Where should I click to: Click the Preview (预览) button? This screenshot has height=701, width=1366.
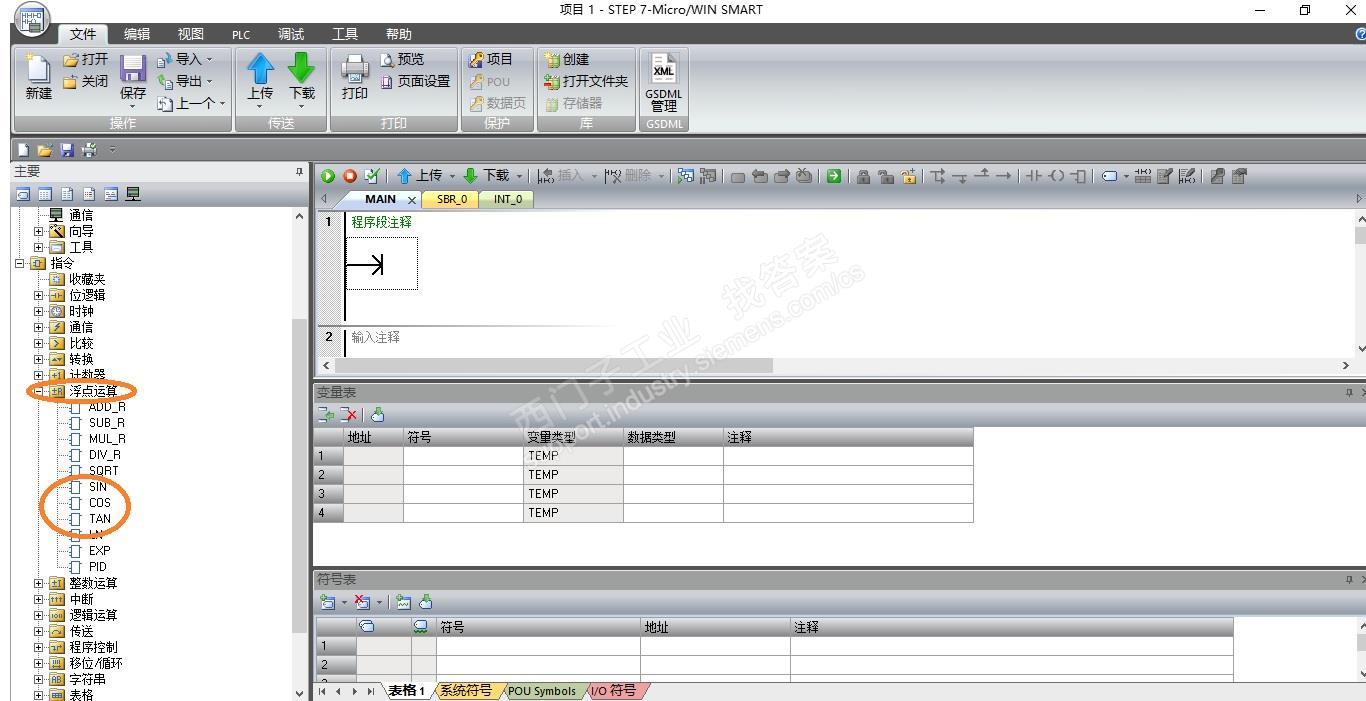[x=402, y=60]
